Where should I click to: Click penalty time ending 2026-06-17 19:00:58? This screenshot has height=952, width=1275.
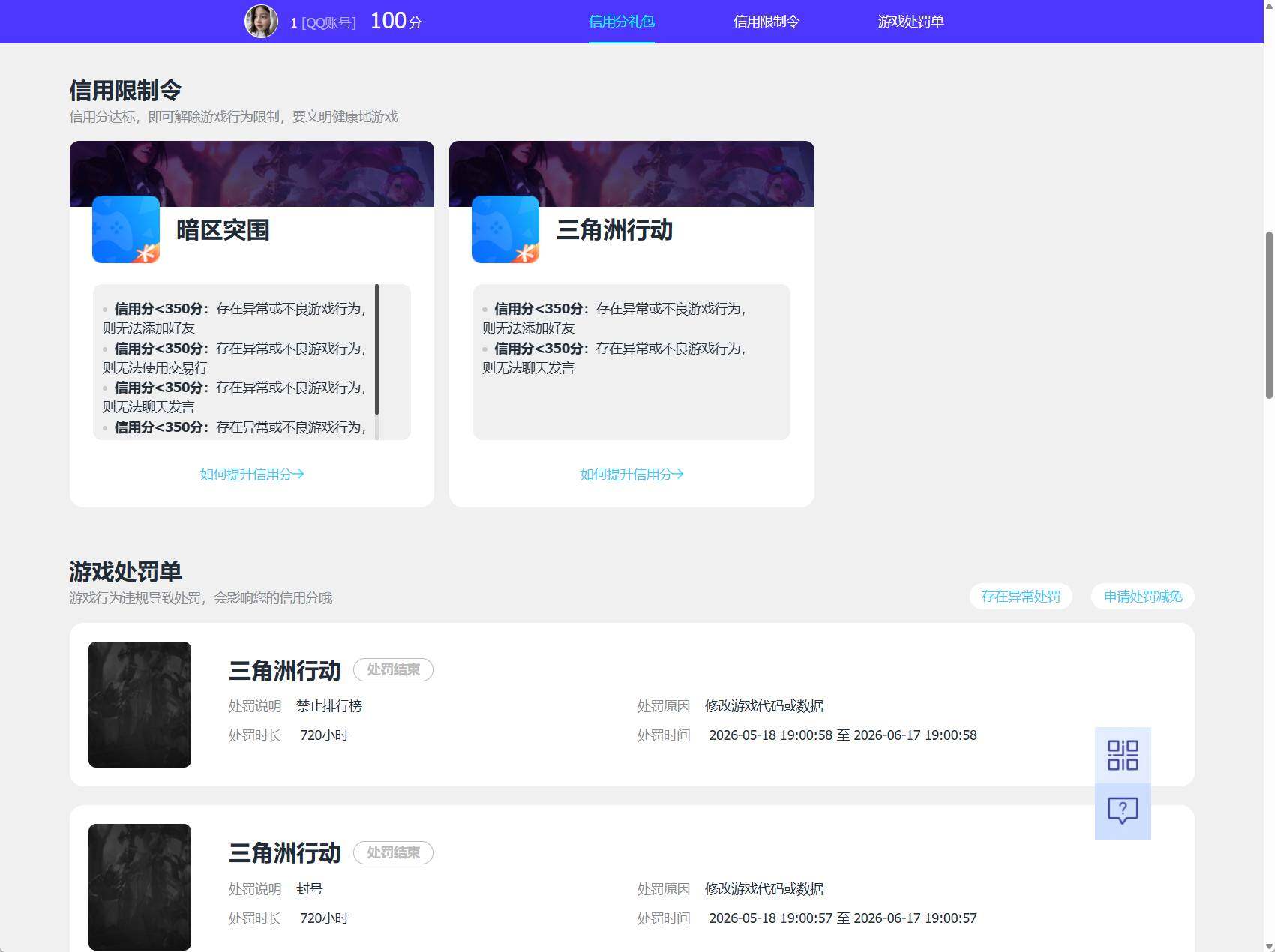click(843, 735)
